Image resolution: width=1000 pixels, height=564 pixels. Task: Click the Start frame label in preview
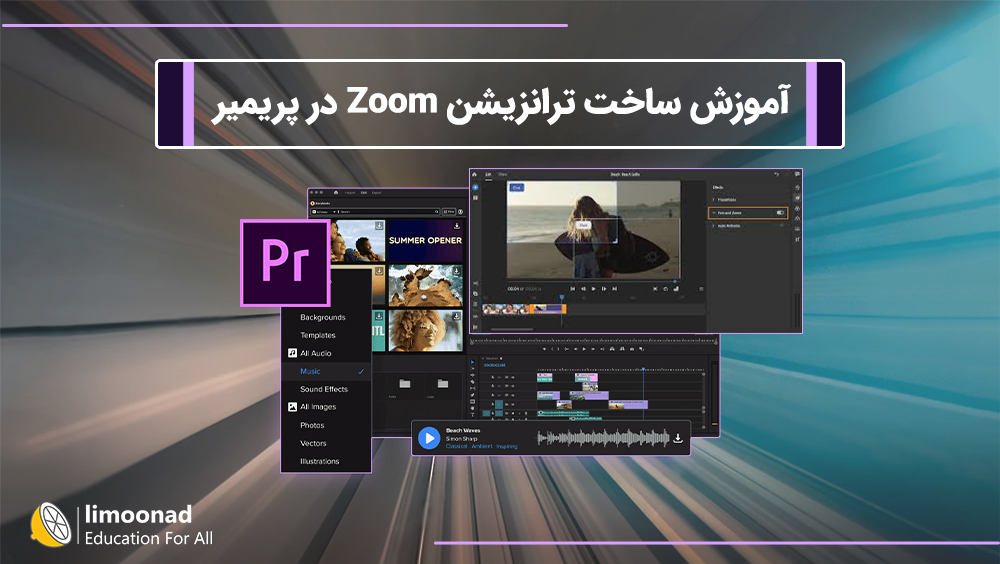(x=584, y=225)
